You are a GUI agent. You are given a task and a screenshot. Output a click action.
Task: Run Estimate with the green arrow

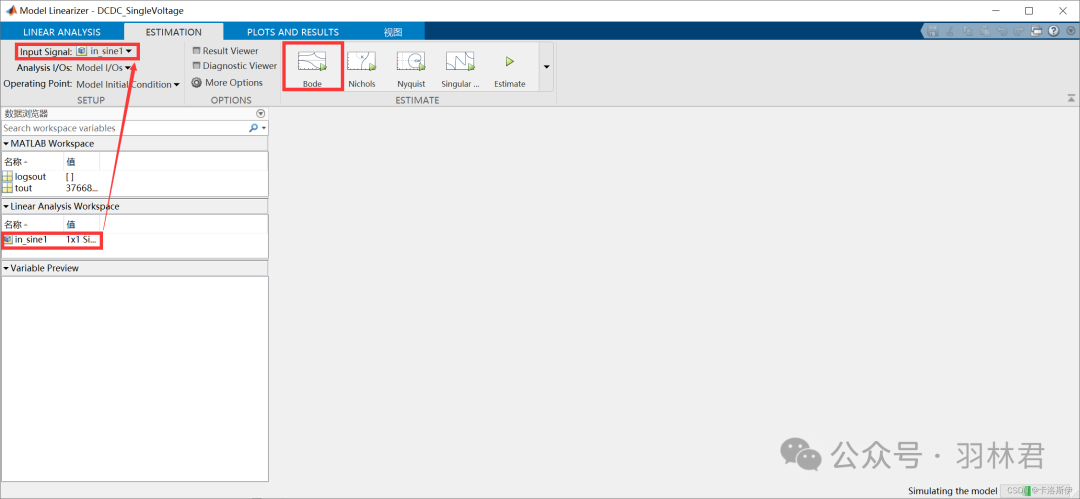pyautogui.click(x=509, y=62)
